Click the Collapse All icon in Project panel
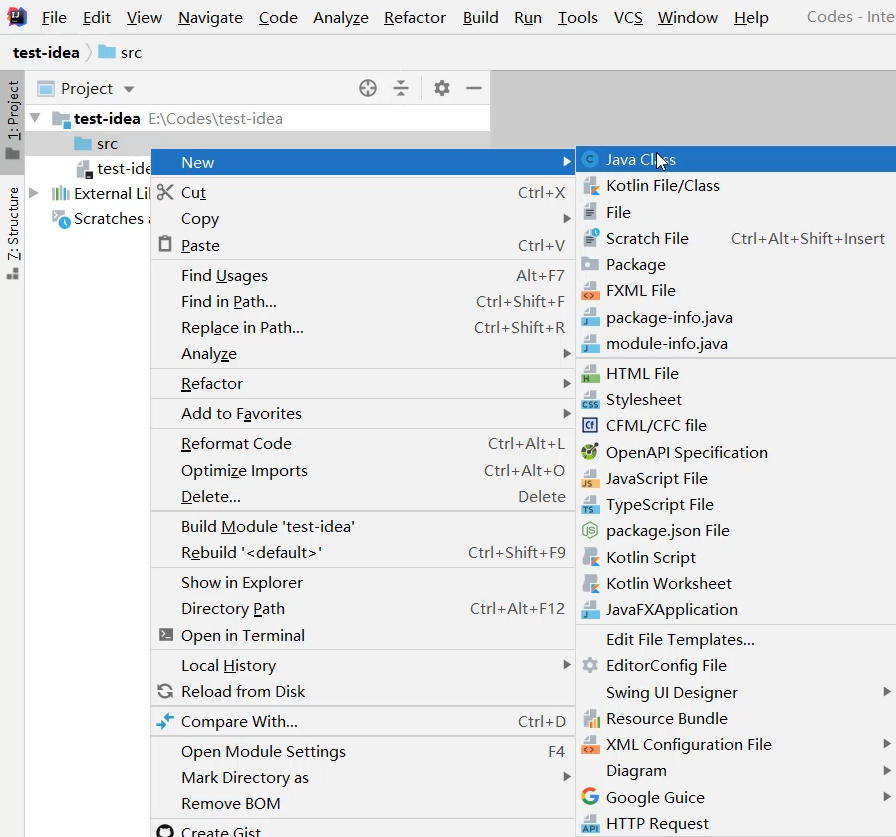Screen dimensions: 896x837 [401, 88]
